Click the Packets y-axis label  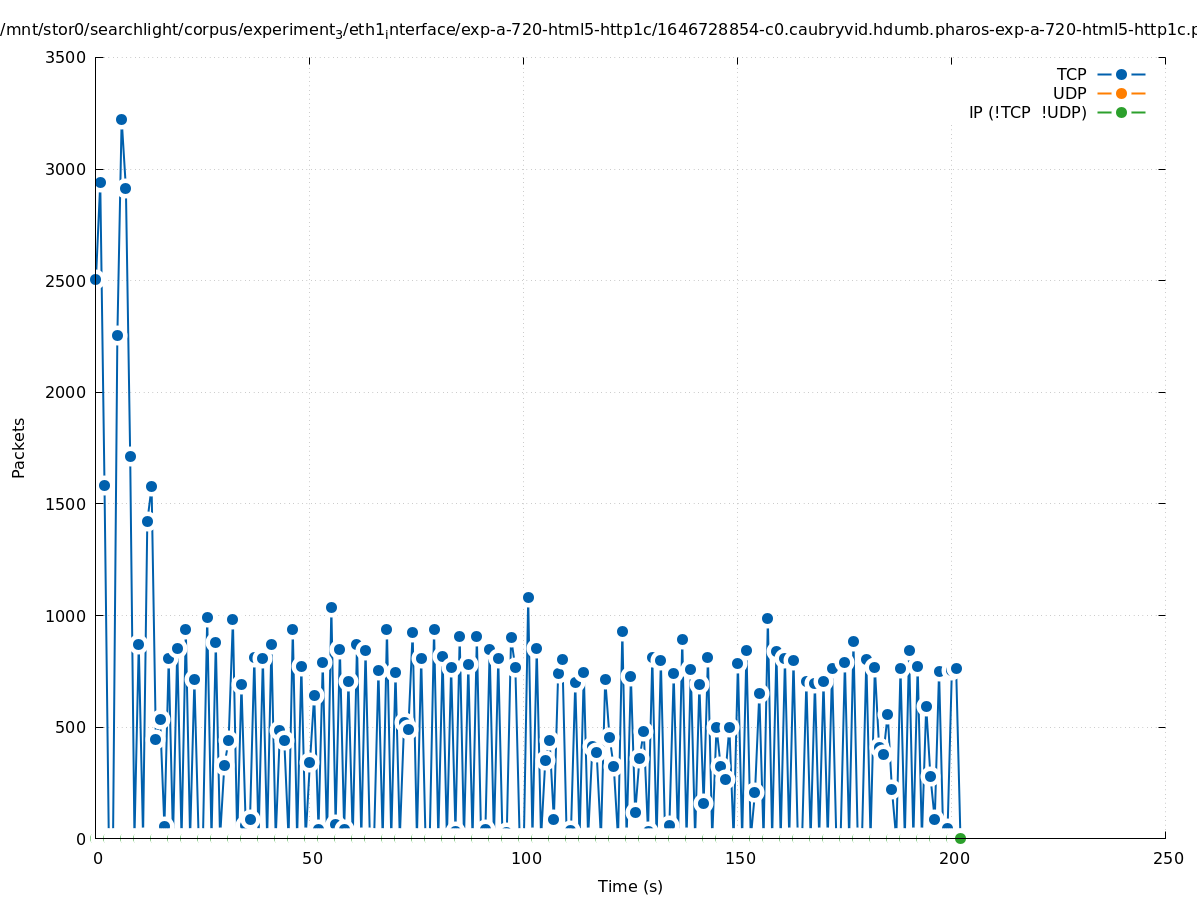(x=19, y=447)
